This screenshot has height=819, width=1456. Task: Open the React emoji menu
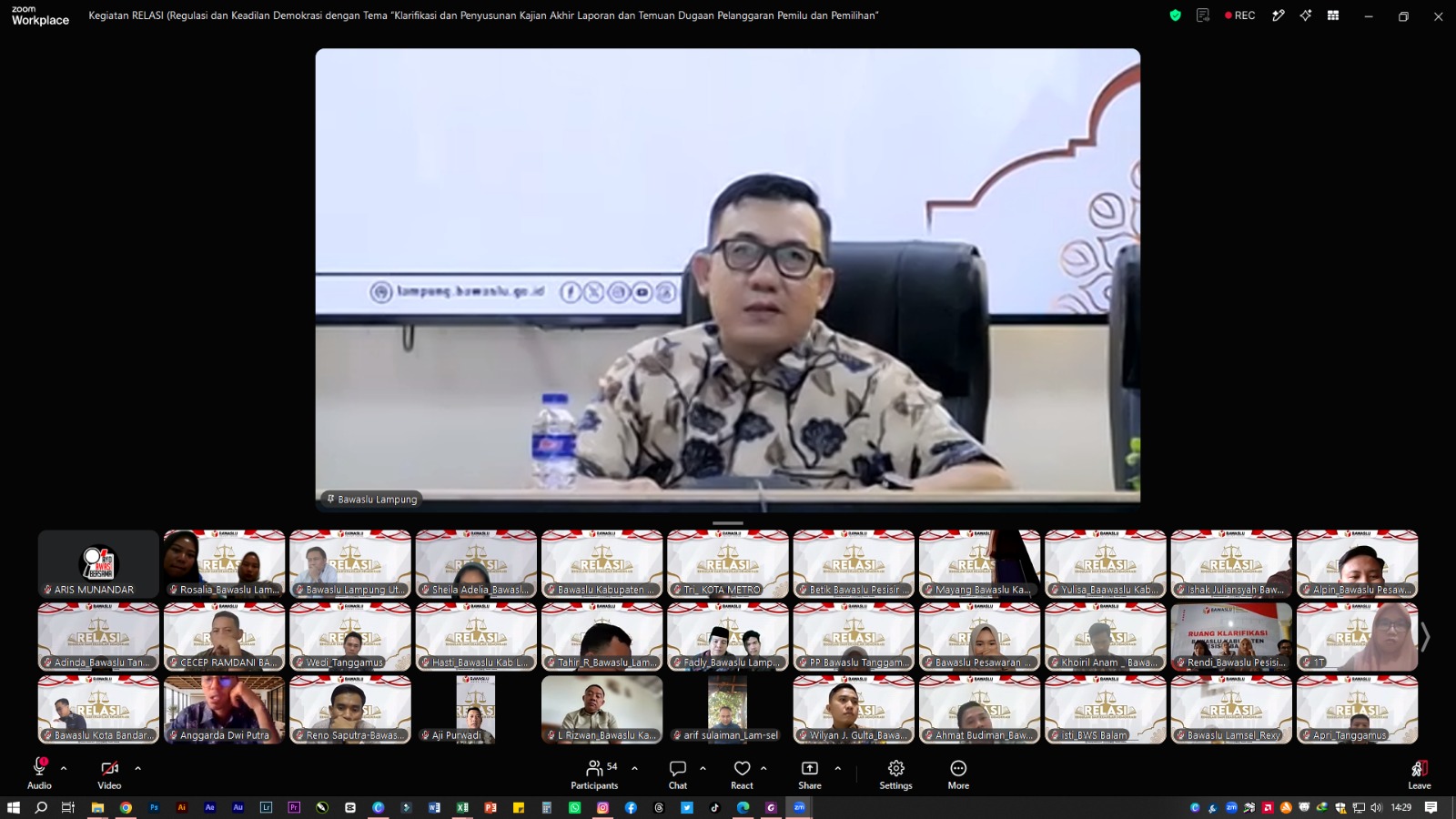(743, 774)
